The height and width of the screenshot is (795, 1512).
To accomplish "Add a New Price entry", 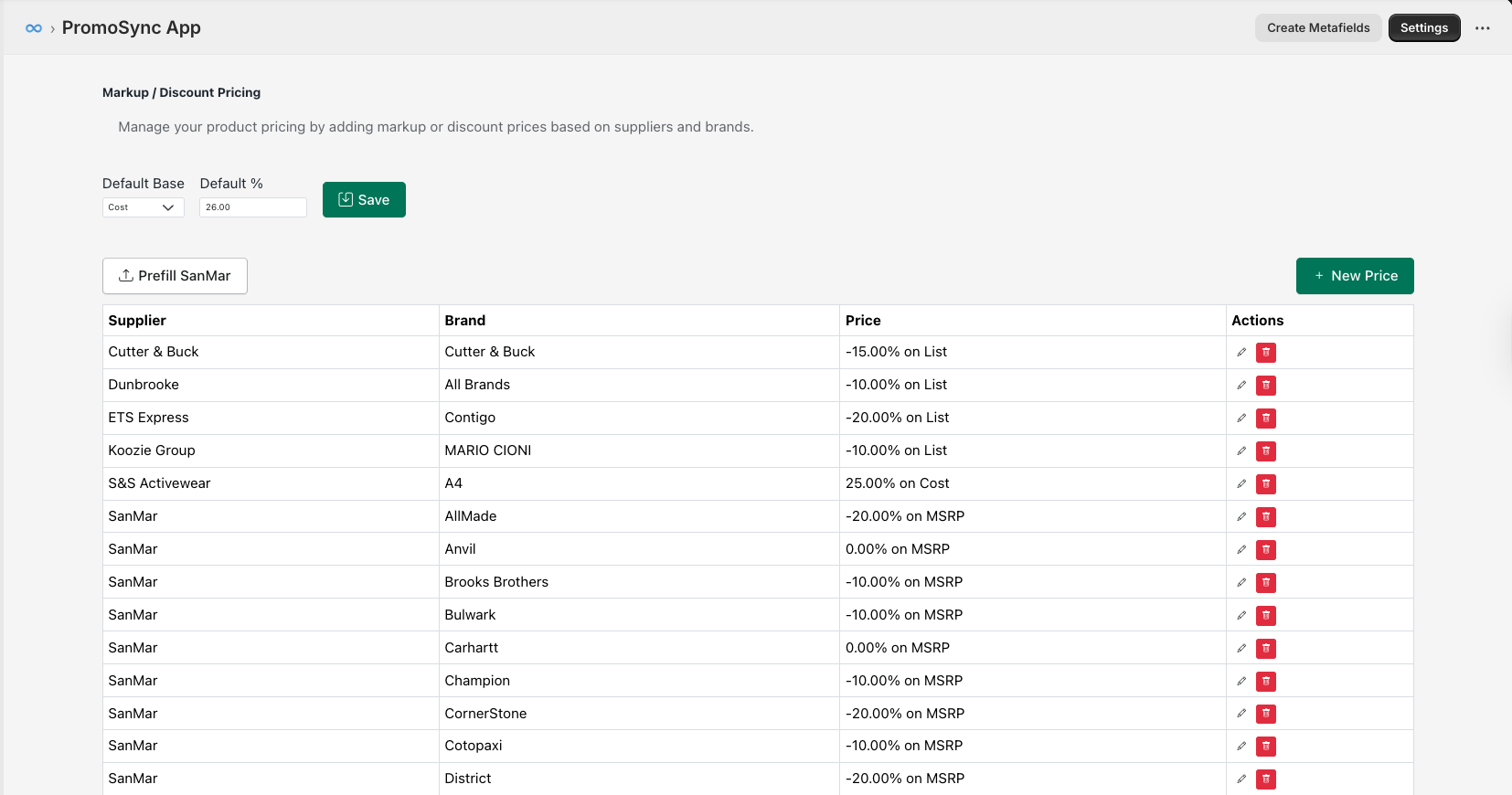I will (1355, 276).
